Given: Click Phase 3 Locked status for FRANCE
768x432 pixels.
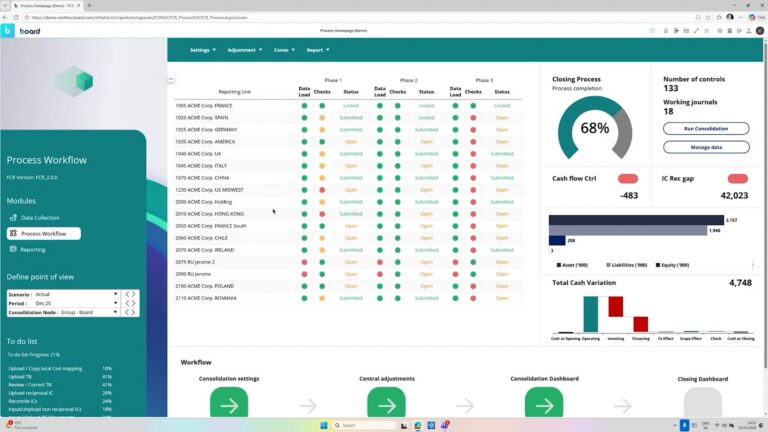Looking at the screenshot, I should [502, 106].
